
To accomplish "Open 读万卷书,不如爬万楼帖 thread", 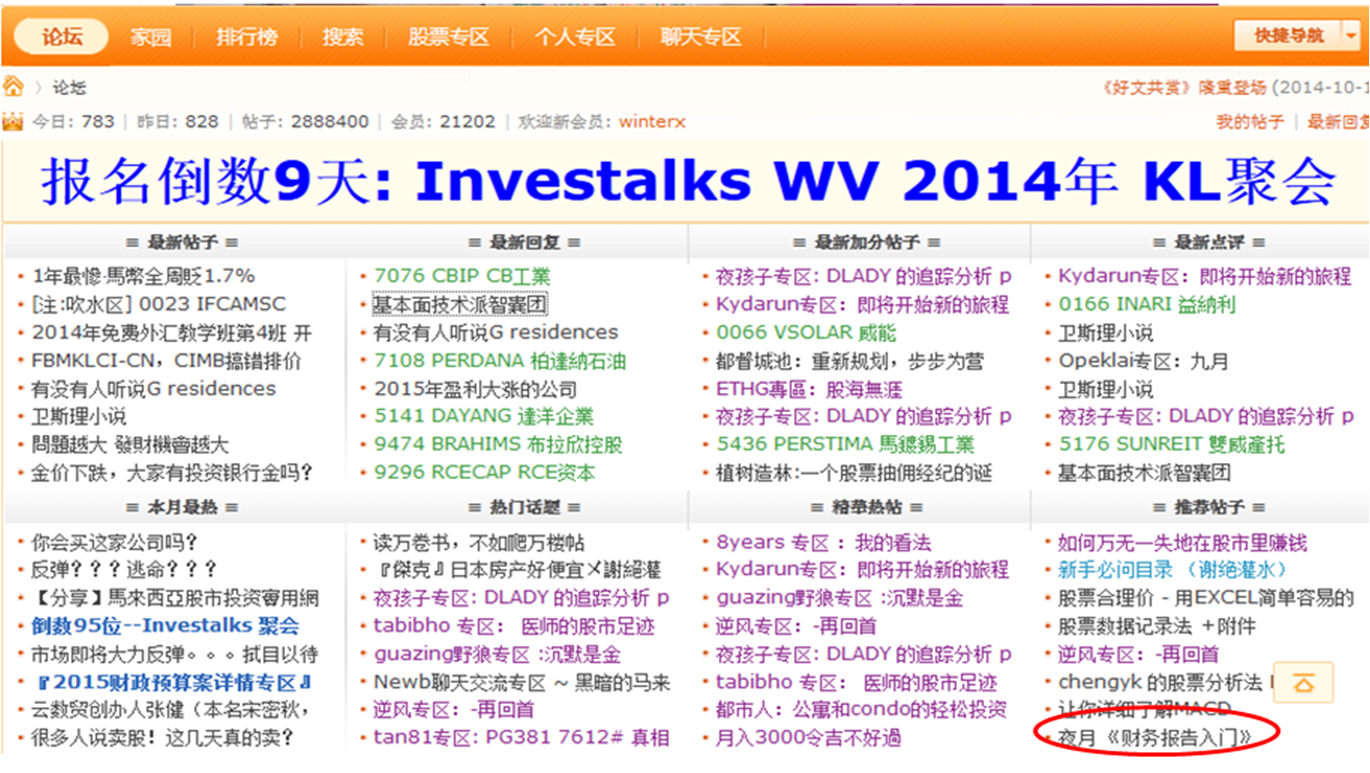I will pos(479,543).
